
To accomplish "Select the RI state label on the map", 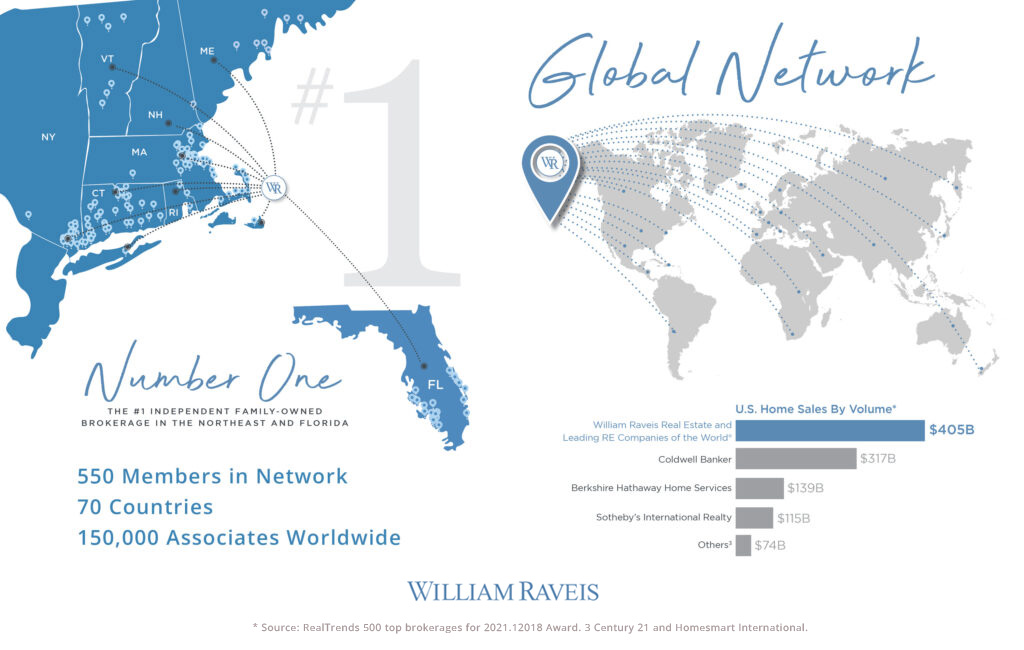I will coord(173,212).
